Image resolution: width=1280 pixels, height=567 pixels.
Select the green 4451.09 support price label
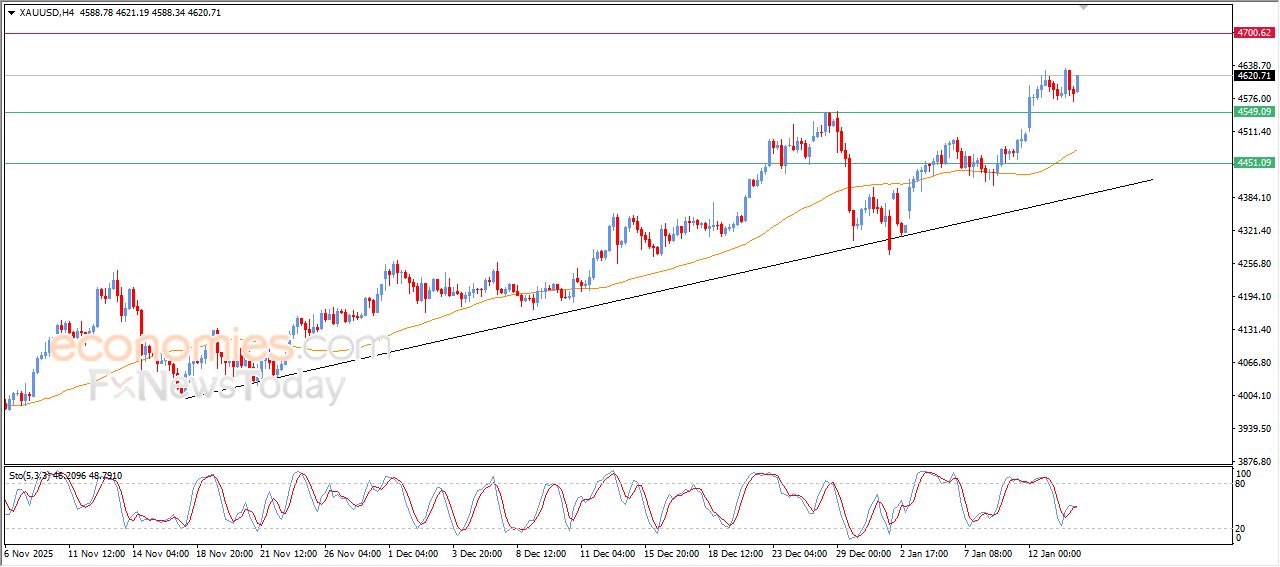pos(1254,163)
